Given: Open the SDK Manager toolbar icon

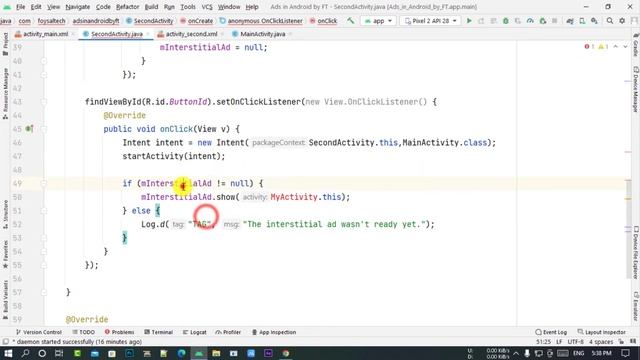Looking at the screenshot, I should tap(594, 20).
